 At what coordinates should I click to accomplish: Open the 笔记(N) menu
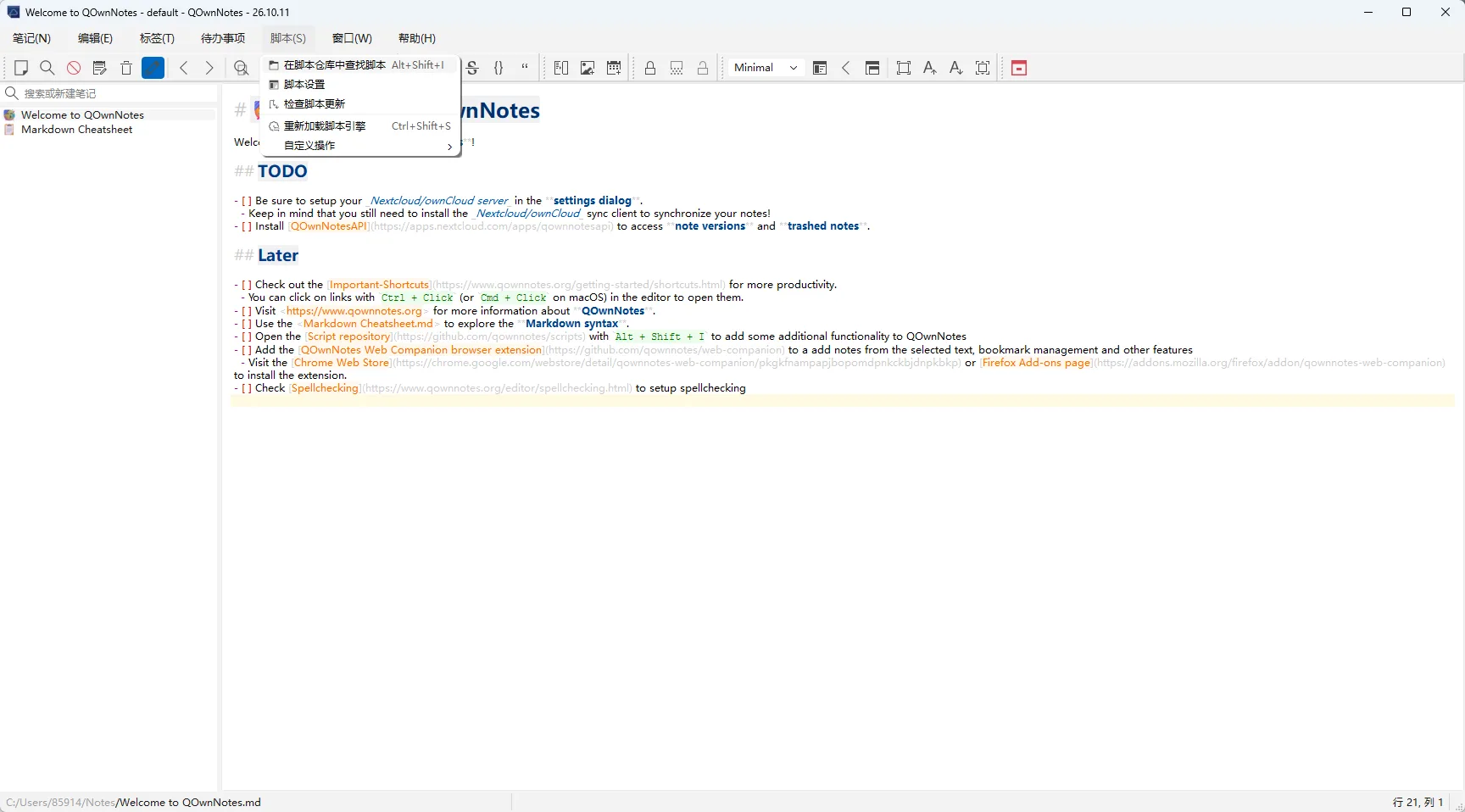coord(31,38)
